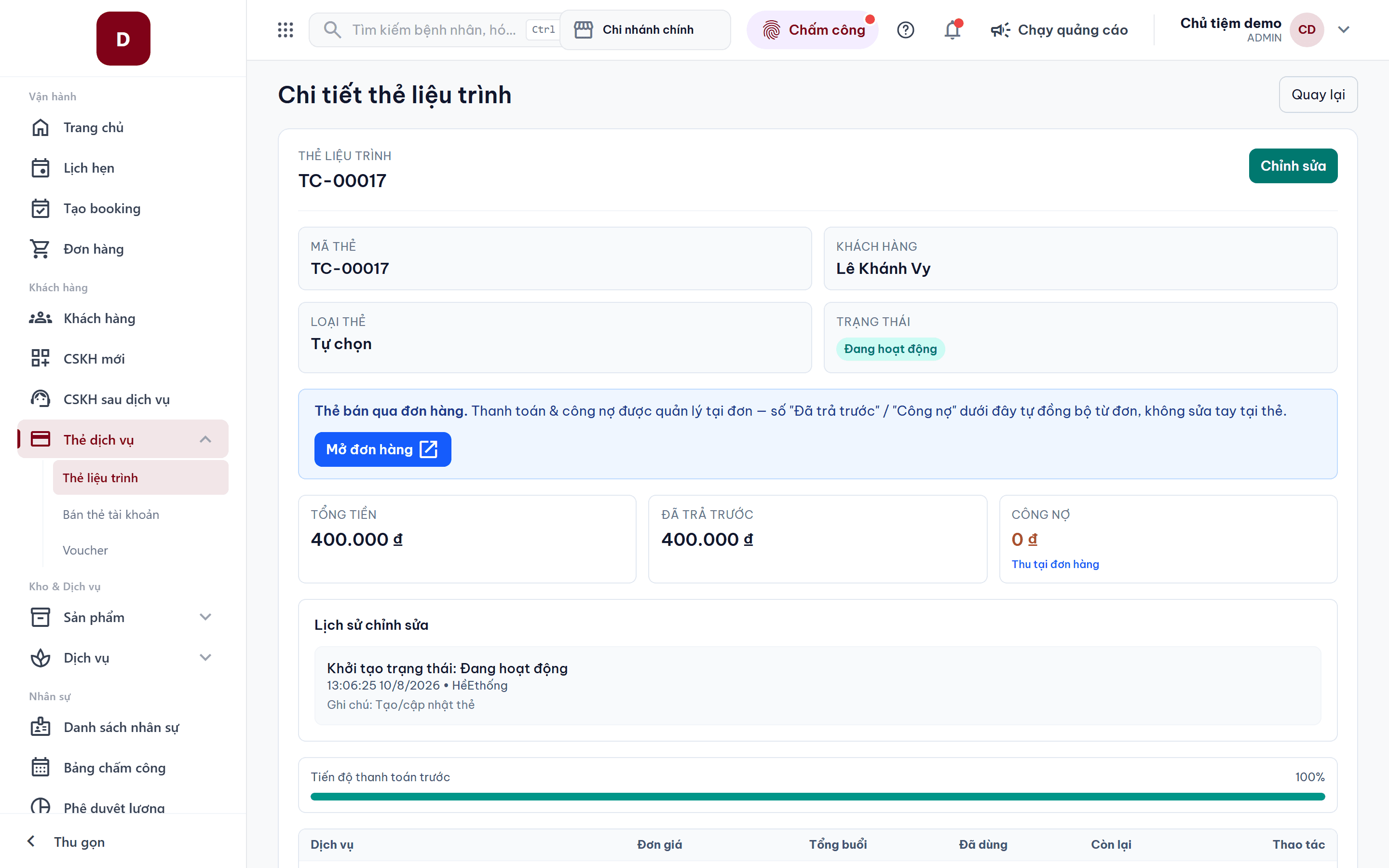Click the Chỉnh sửa button
Screen dimensions: 1389x868
pyautogui.click(x=1293, y=166)
